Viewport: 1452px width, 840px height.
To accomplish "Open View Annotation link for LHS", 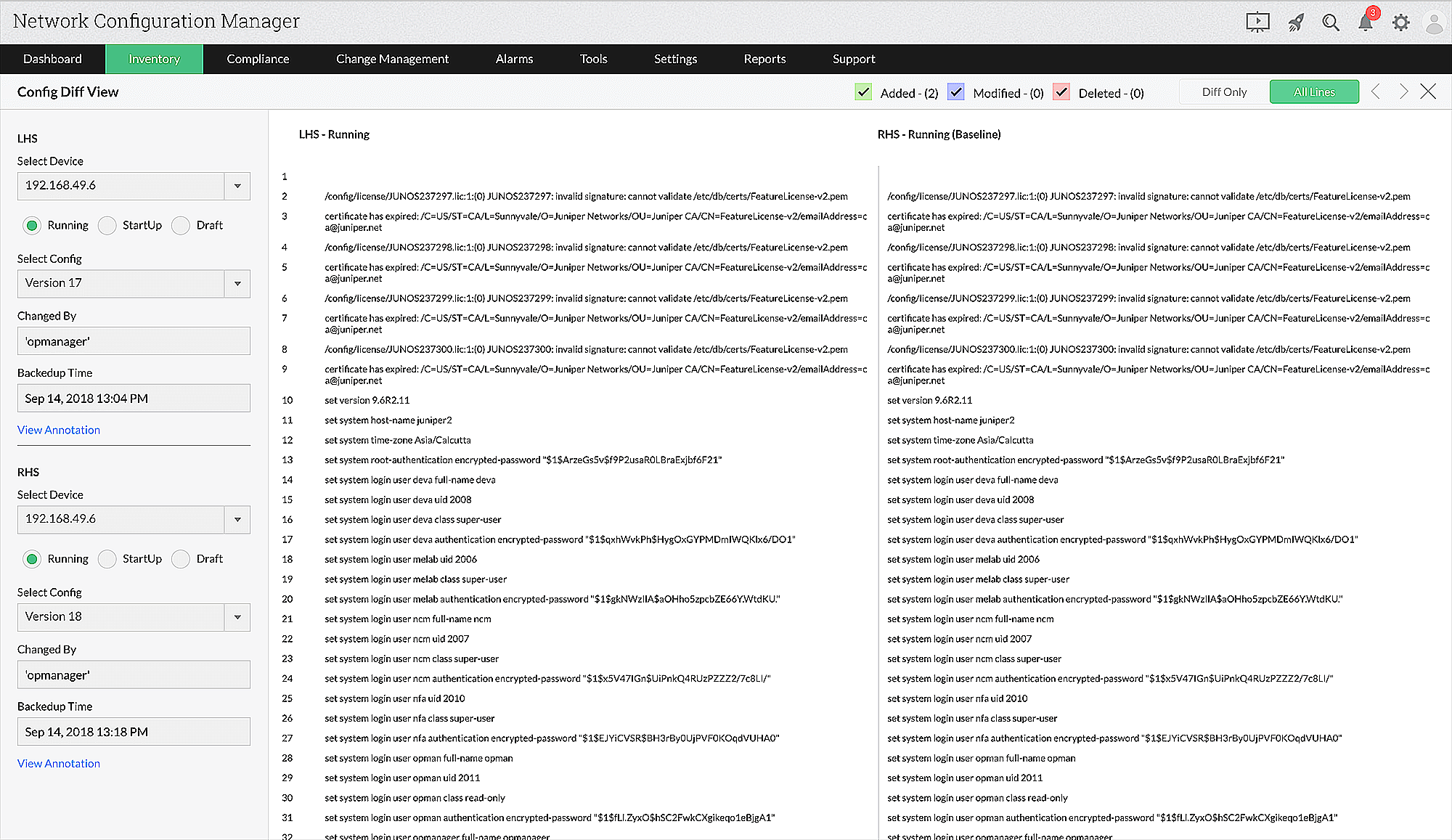I will 59,430.
